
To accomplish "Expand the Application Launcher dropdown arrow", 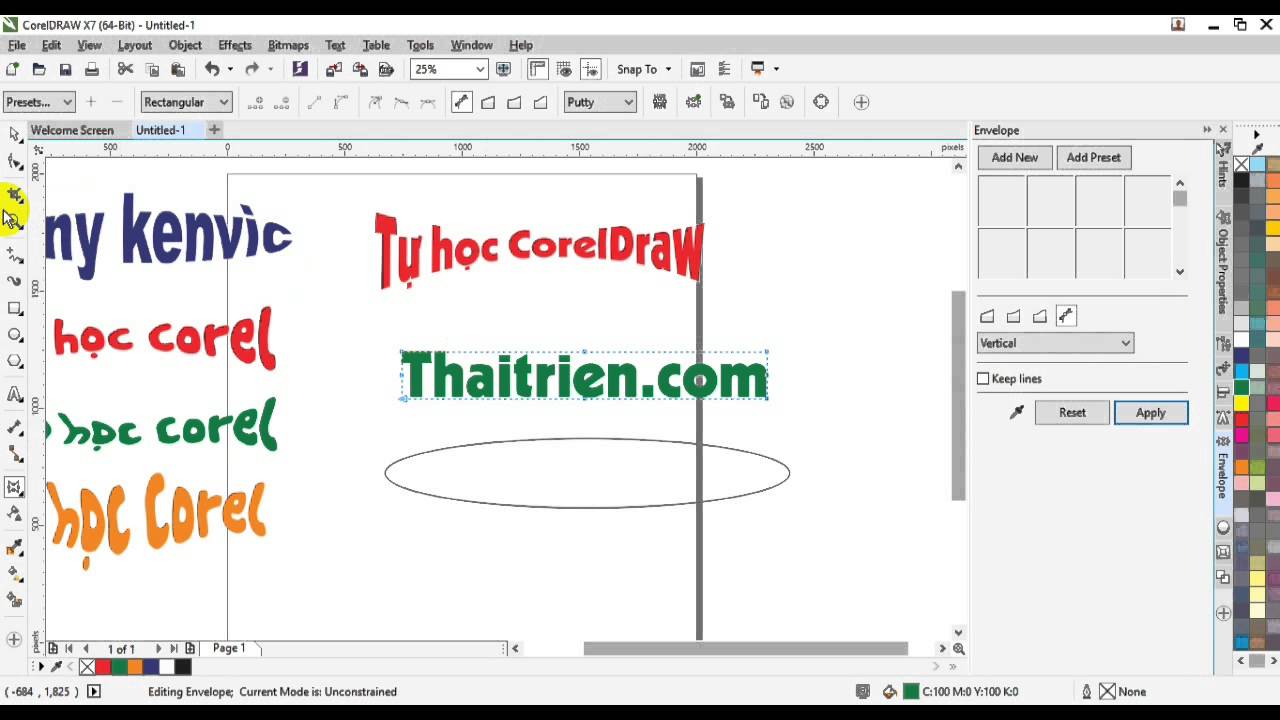I will (x=776, y=69).
